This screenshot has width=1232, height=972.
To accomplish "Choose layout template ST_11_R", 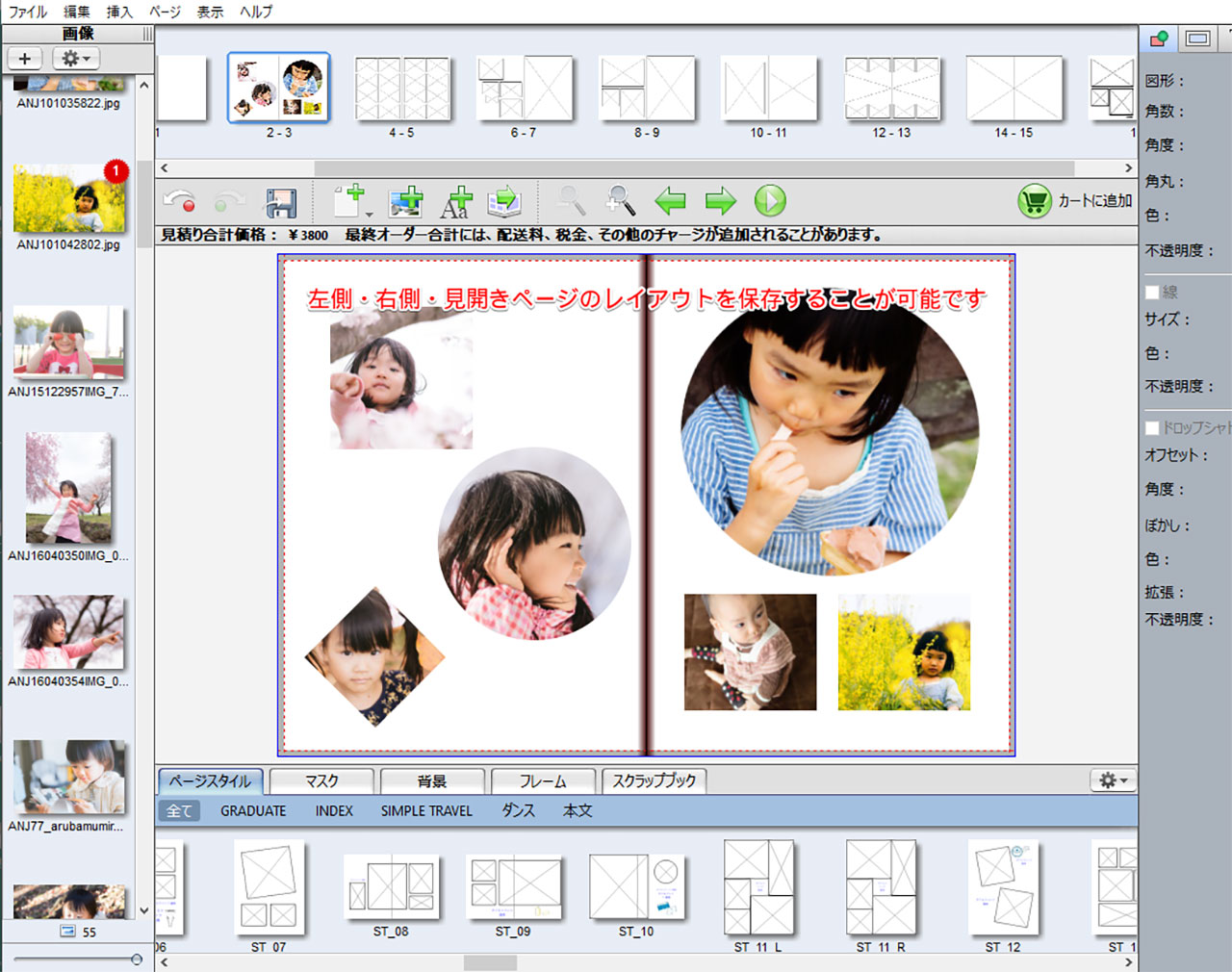I will 881,887.
